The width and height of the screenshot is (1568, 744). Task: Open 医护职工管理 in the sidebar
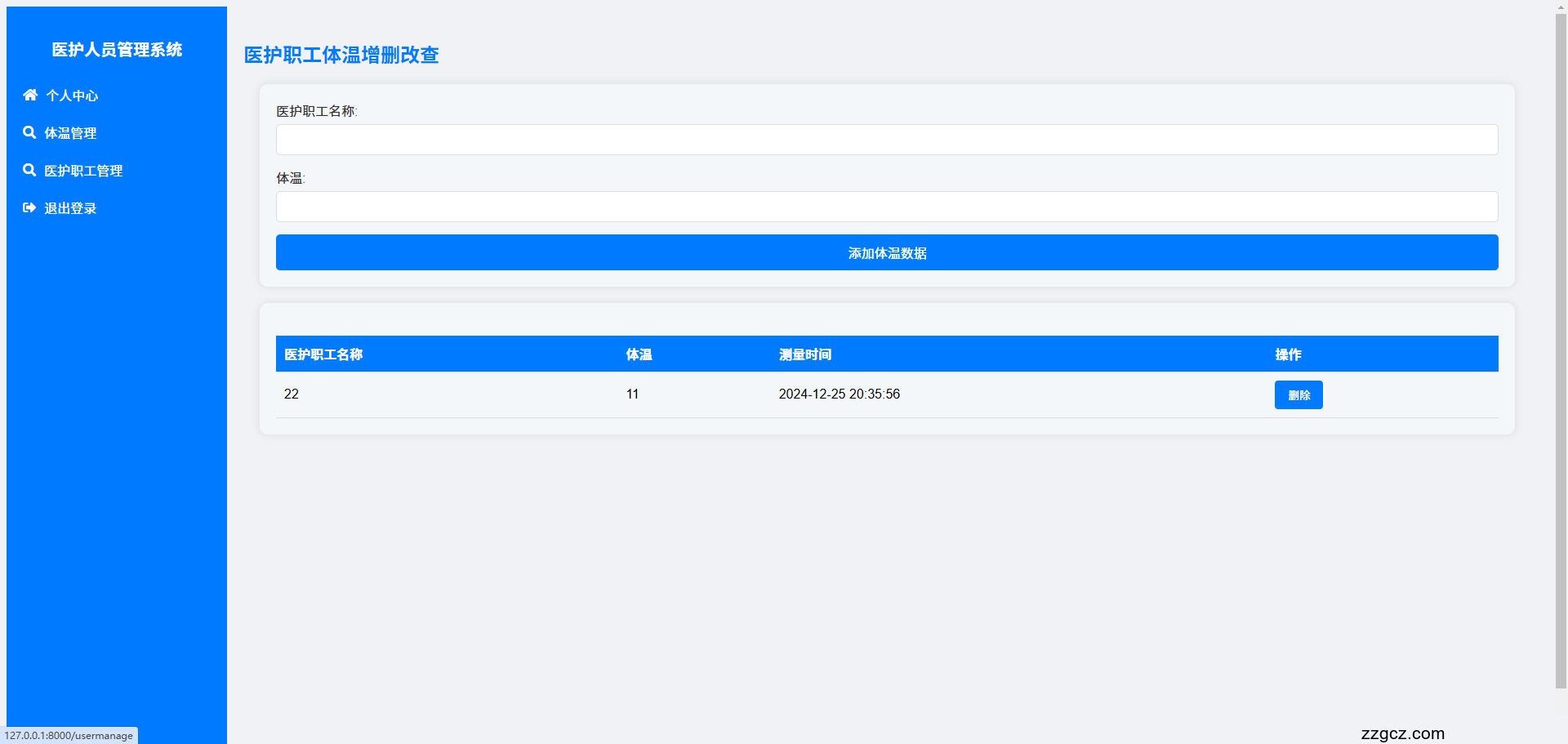(x=83, y=171)
